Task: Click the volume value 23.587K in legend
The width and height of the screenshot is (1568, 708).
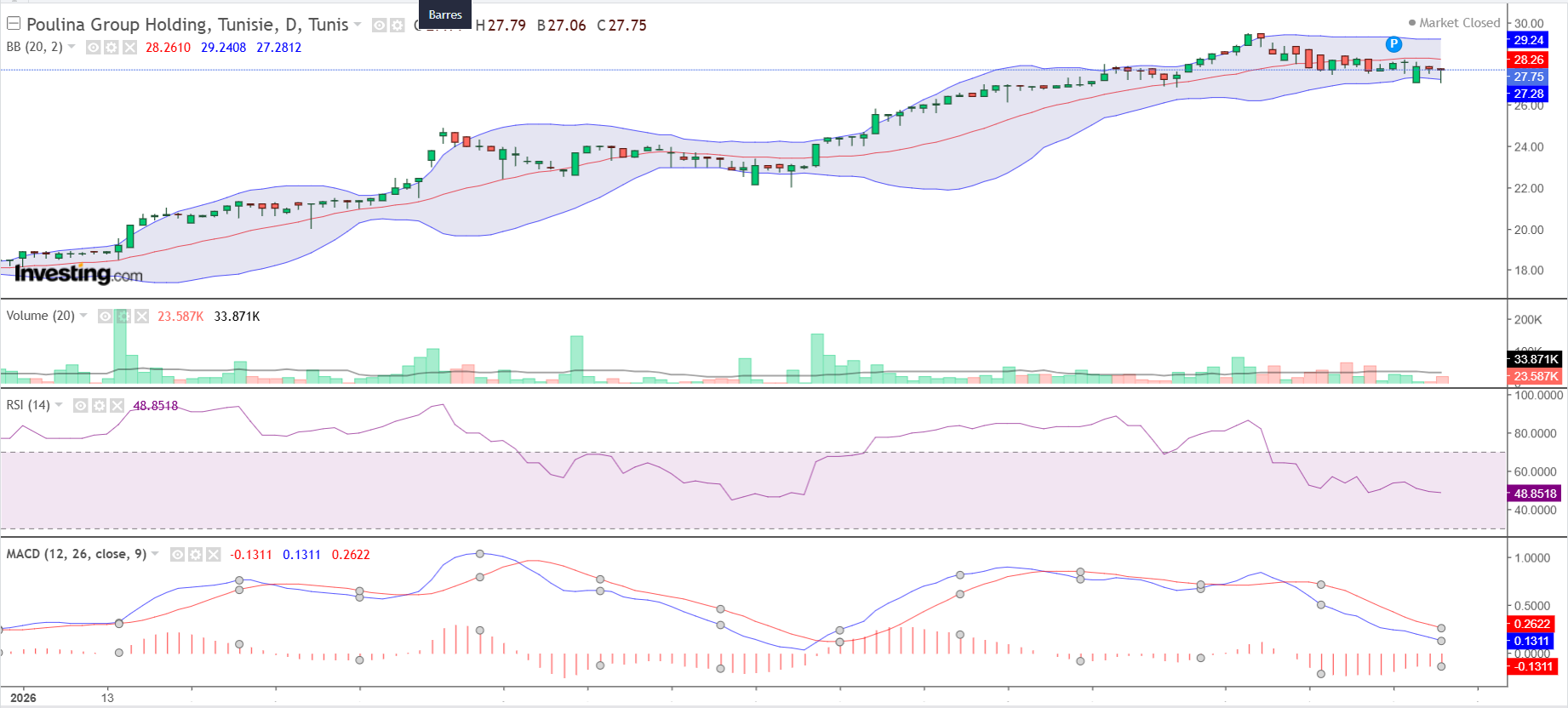Action: pyautogui.click(x=180, y=317)
